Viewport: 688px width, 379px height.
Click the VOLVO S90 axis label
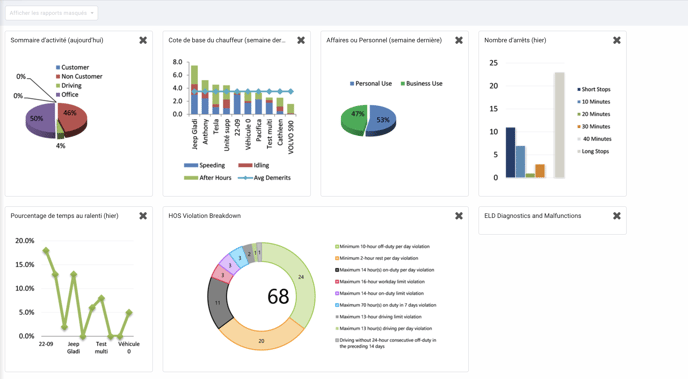pyautogui.click(x=291, y=137)
